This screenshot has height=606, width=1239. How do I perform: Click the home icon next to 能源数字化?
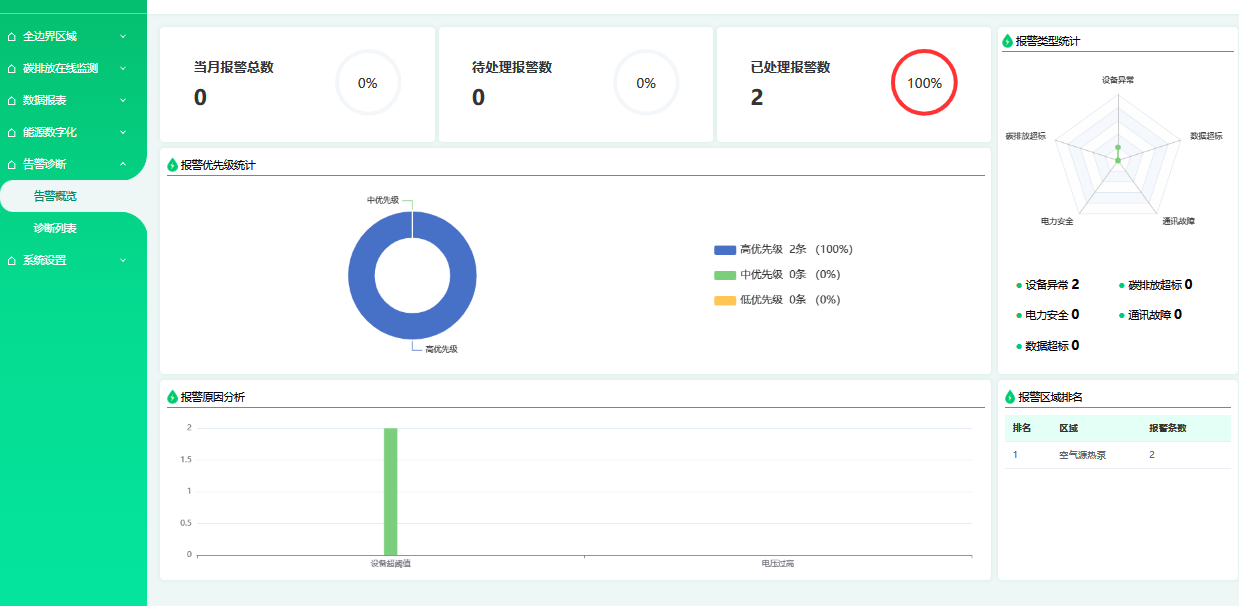[x=12, y=133]
